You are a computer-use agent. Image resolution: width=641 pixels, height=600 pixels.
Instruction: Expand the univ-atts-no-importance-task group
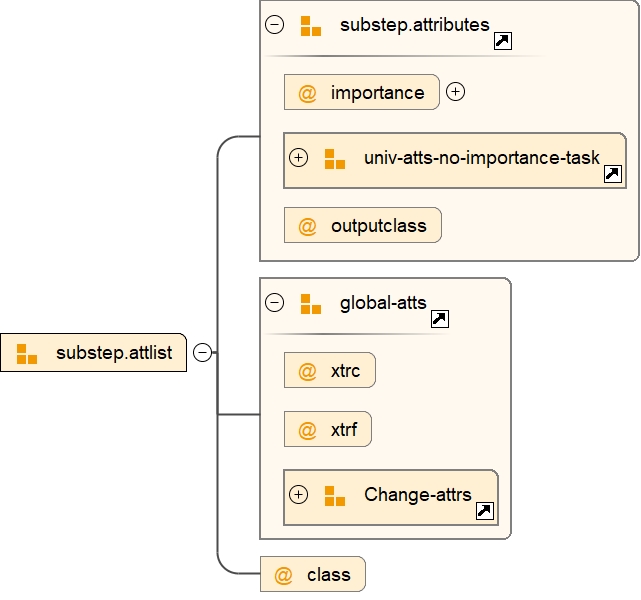(298, 157)
